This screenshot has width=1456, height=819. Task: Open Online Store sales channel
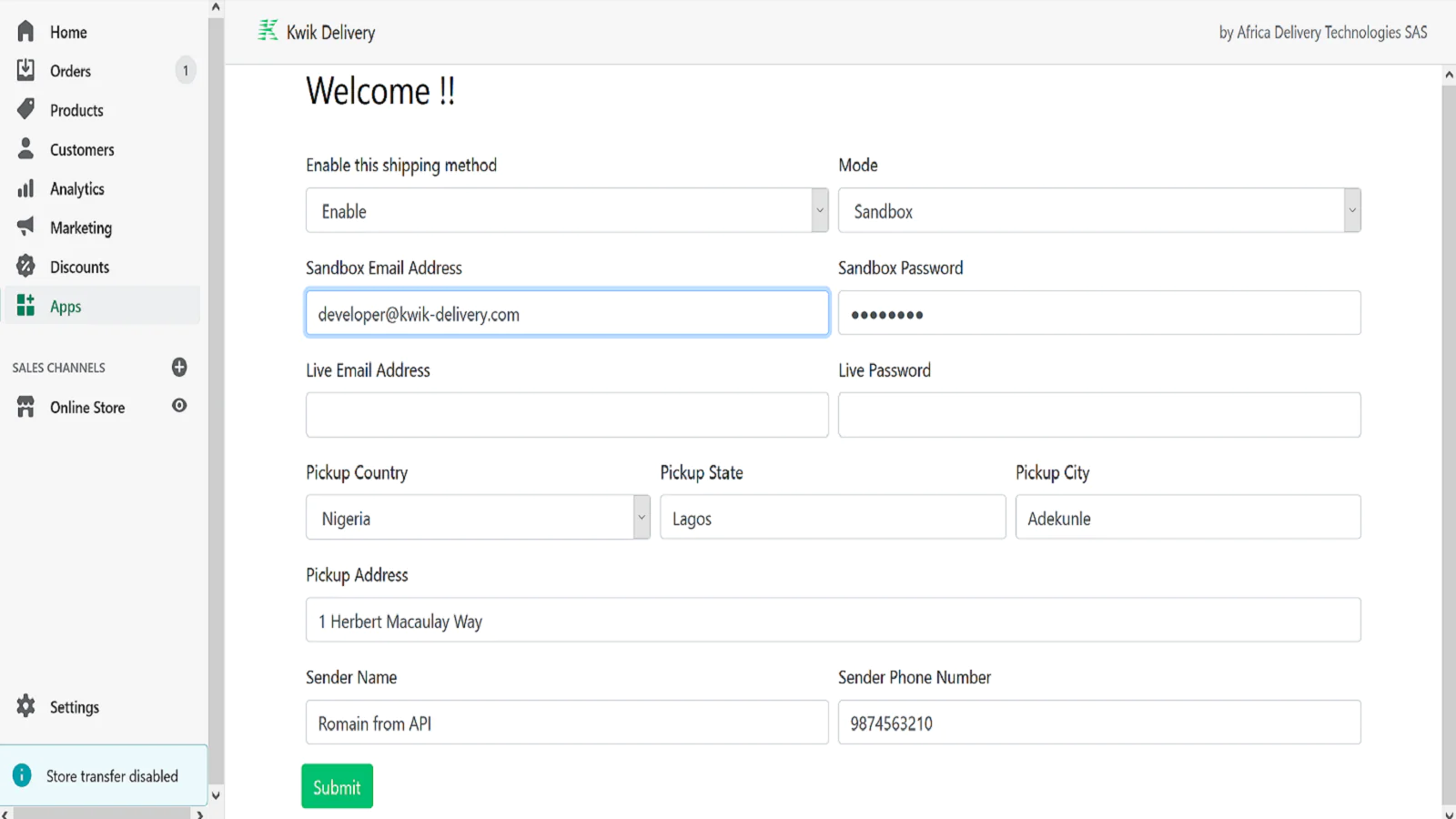(x=87, y=408)
